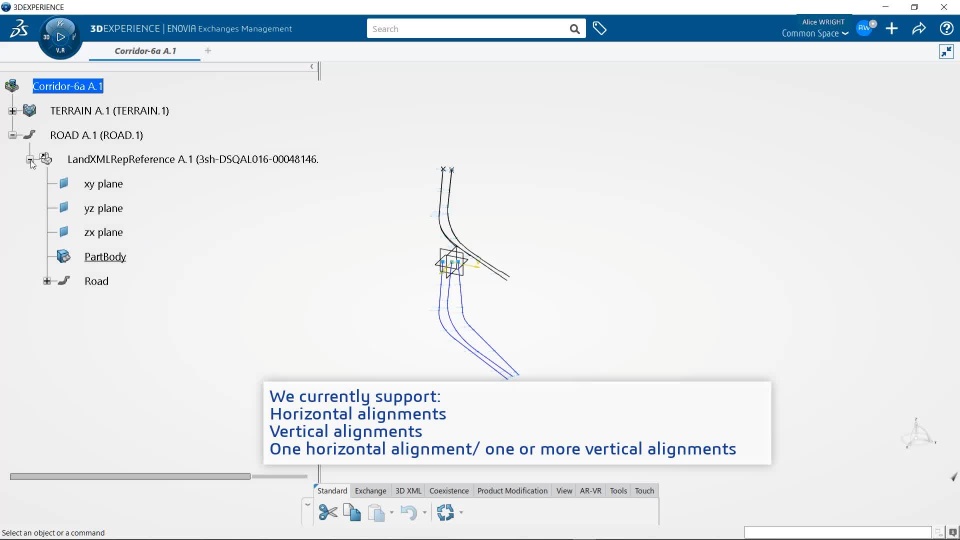Select the Corridor-6a A.1 document tab

click(x=145, y=51)
